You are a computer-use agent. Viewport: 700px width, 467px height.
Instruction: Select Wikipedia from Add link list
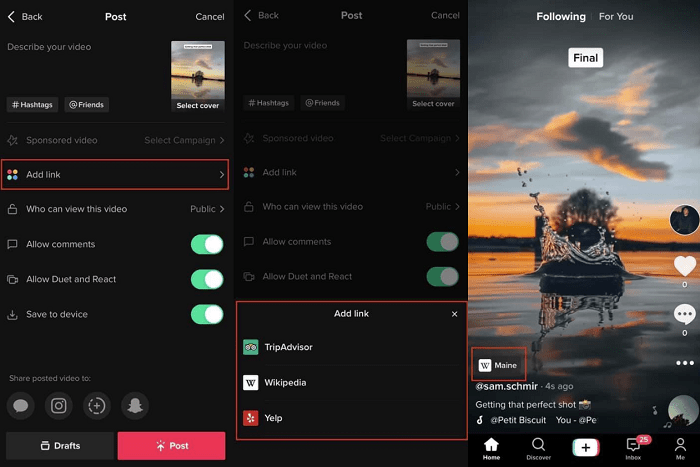click(x=285, y=383)
